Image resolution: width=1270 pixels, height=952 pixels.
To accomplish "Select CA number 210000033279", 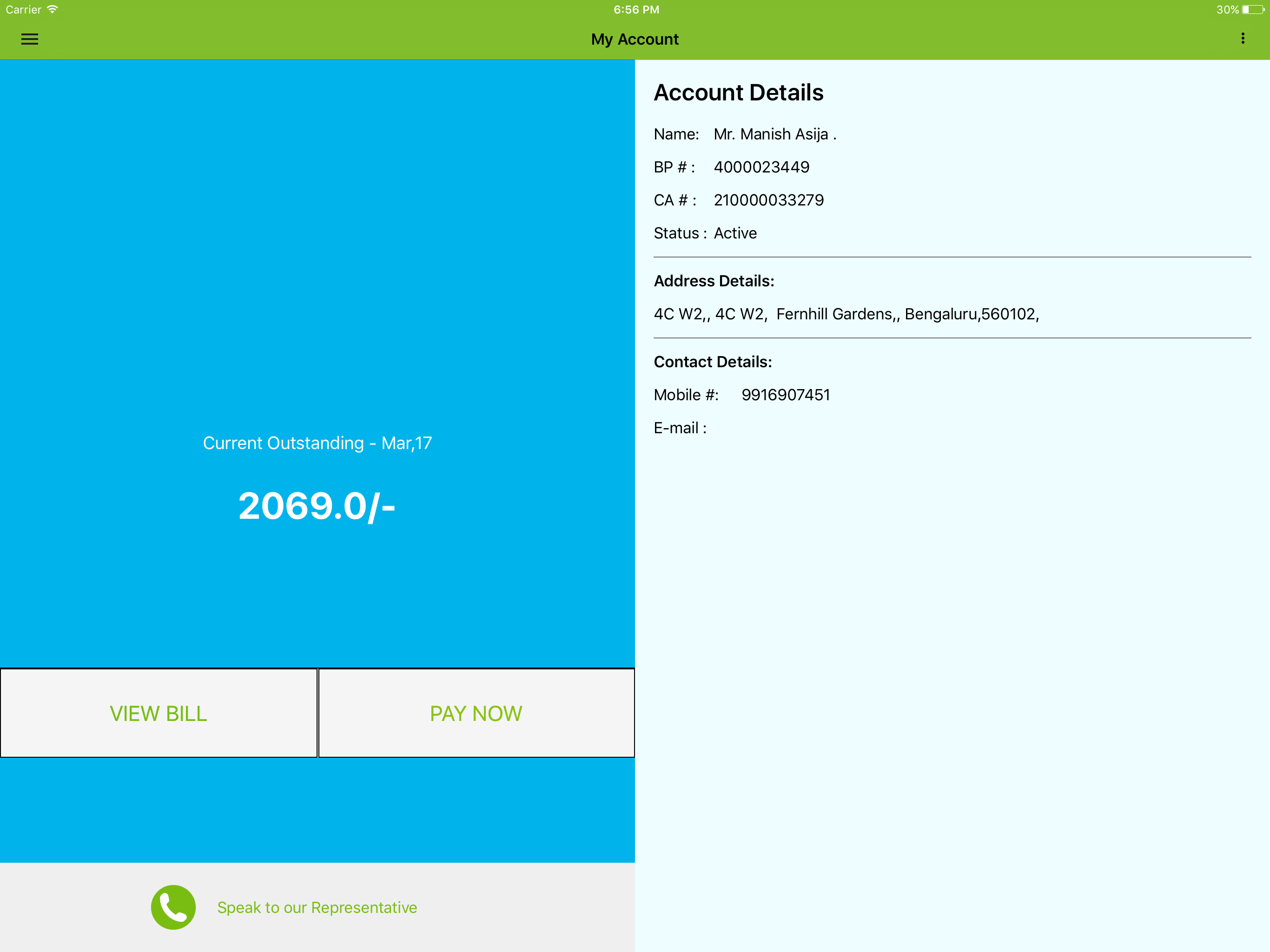I will pos(769,200).
